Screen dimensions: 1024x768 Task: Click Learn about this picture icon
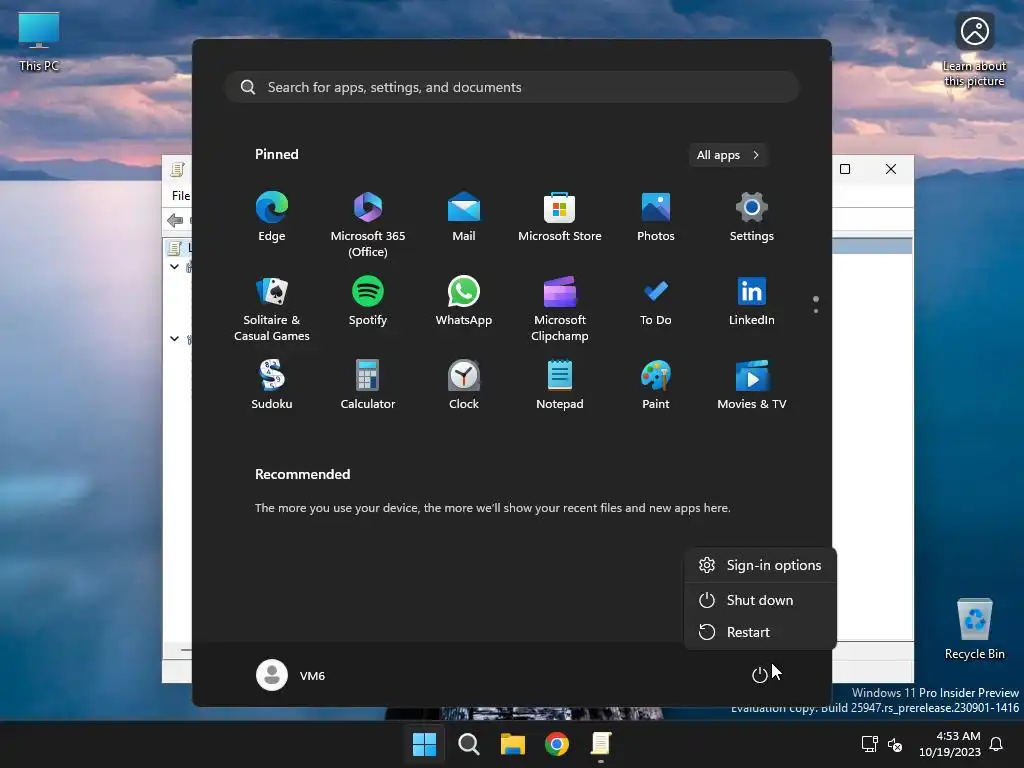(974, 50)
